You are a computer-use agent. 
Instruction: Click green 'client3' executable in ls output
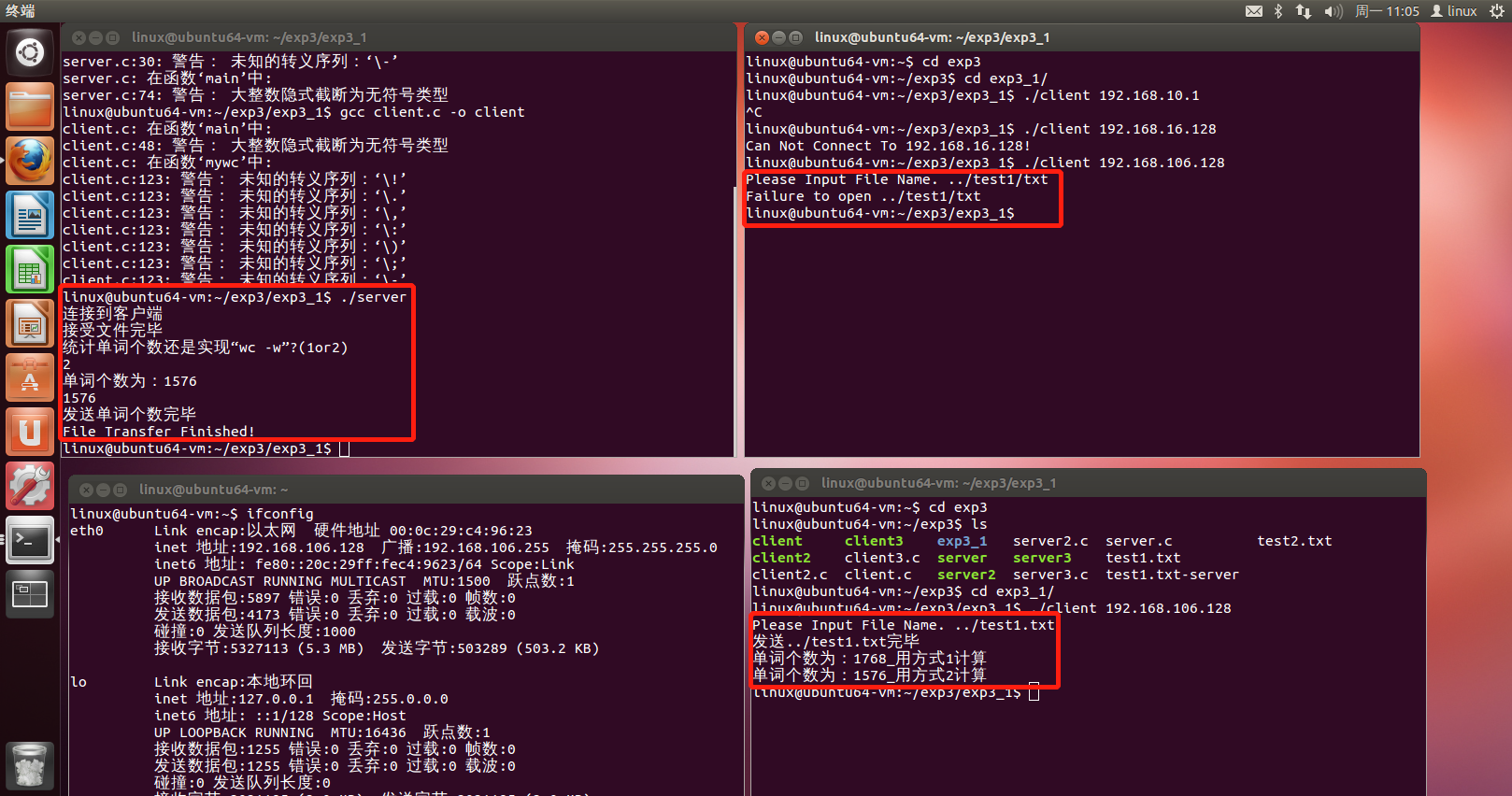tap(874, 541)
